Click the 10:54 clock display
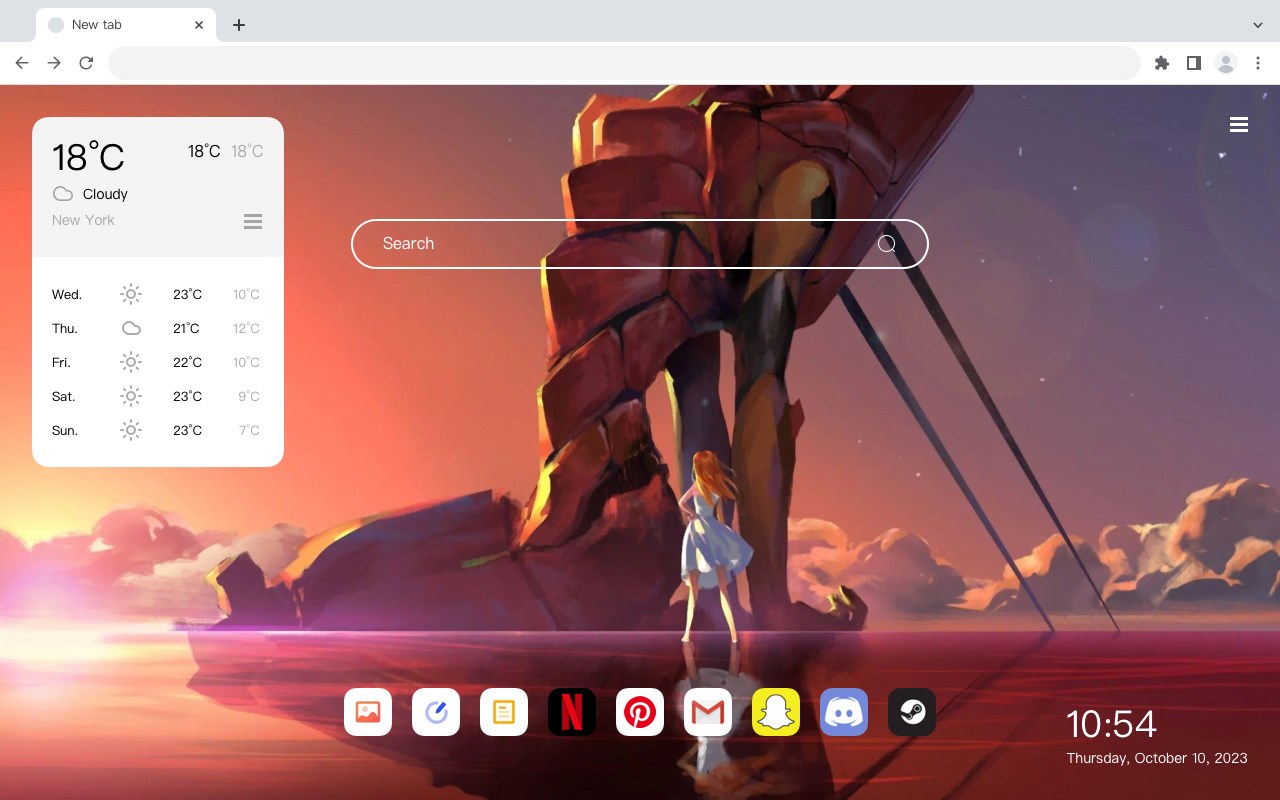Screen dimensions: 1280x800 pos(1111,724)
